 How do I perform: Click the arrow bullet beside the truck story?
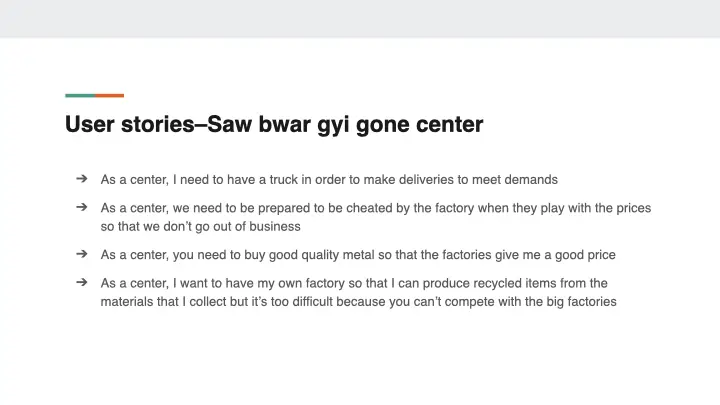coord(81,180)
